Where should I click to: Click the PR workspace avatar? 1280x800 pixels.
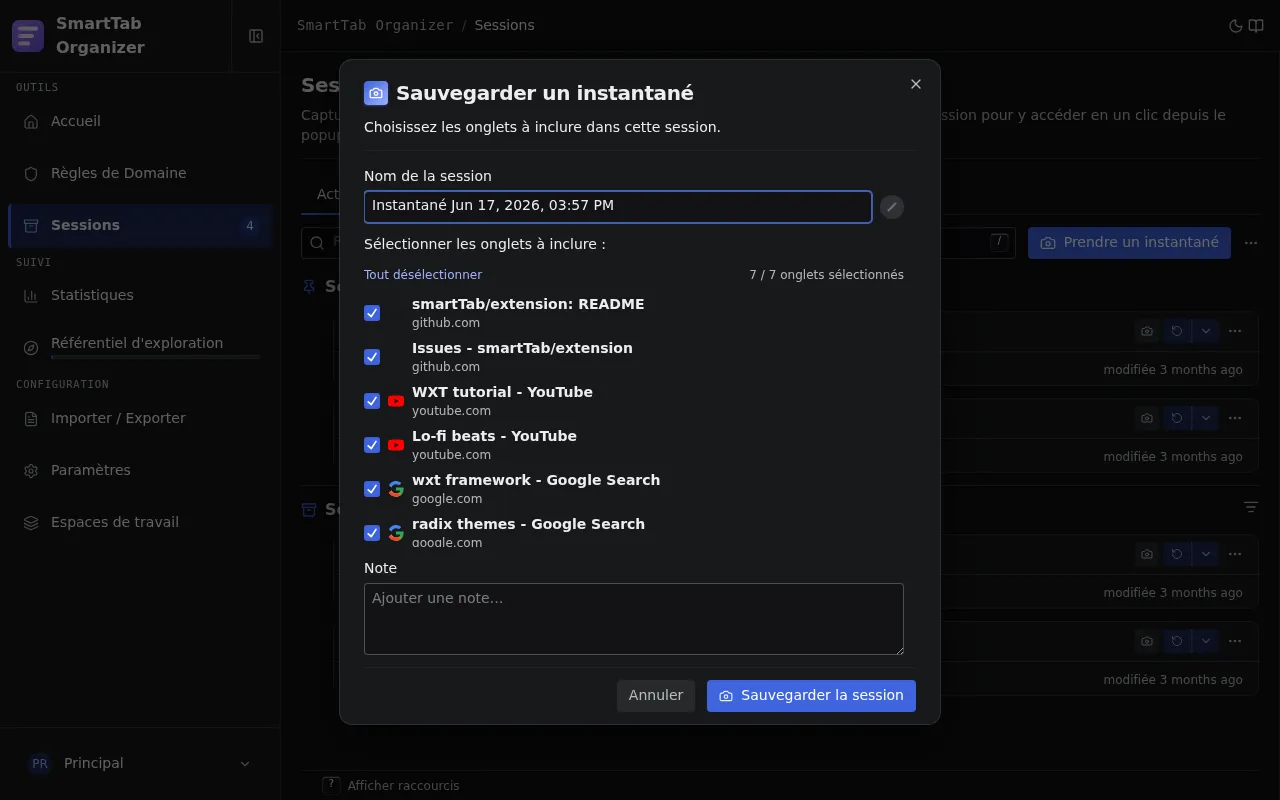tap(40, 763)
